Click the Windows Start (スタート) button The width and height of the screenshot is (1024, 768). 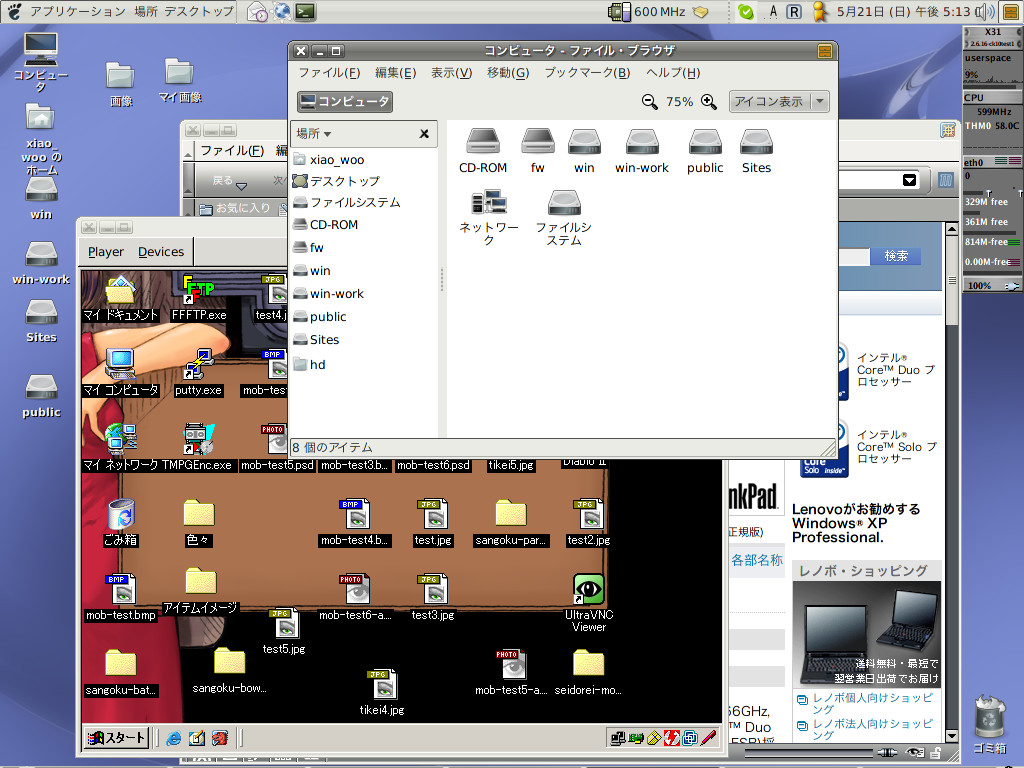coord(117,738)
